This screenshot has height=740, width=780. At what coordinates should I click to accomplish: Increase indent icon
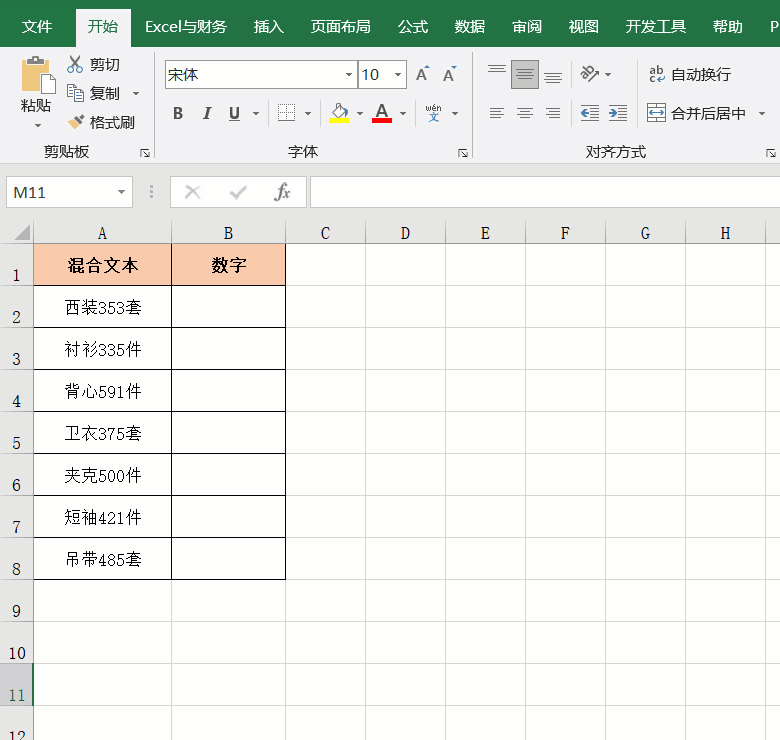coord(618,113)
